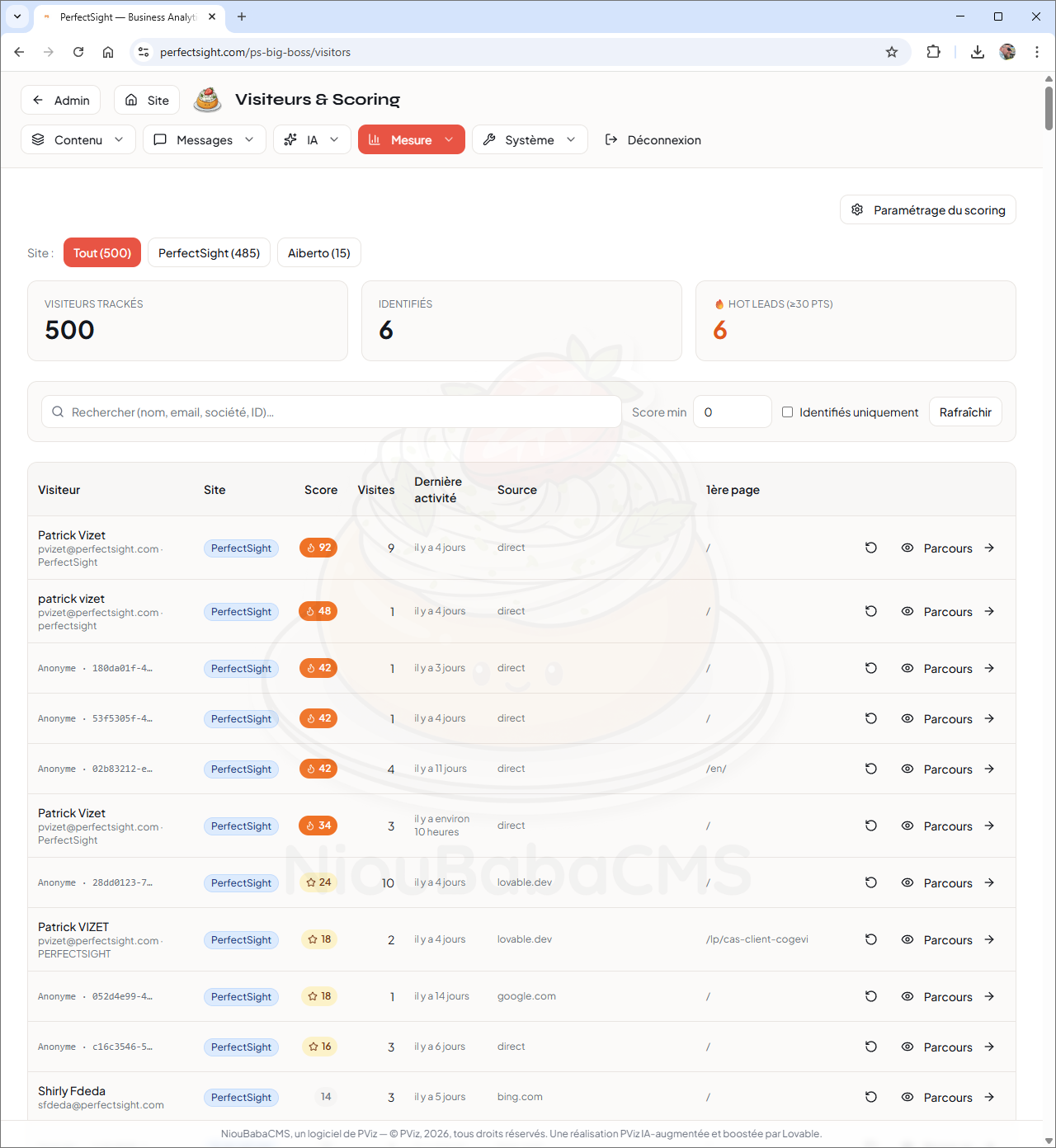Open the Site button
The image size is (1056, 1148).
[147, 100]
